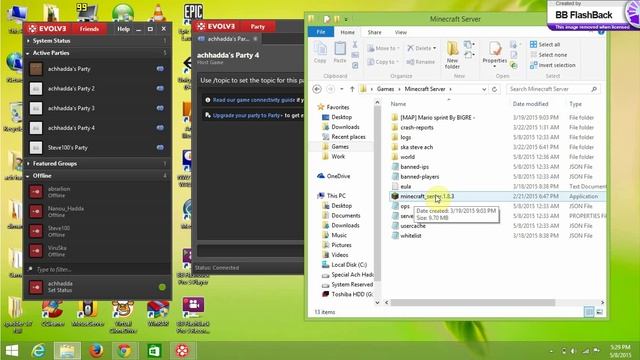This screenshot has height=360, width=640.
Task: Open the File tab in Explorer
Action: coord(321,32)
